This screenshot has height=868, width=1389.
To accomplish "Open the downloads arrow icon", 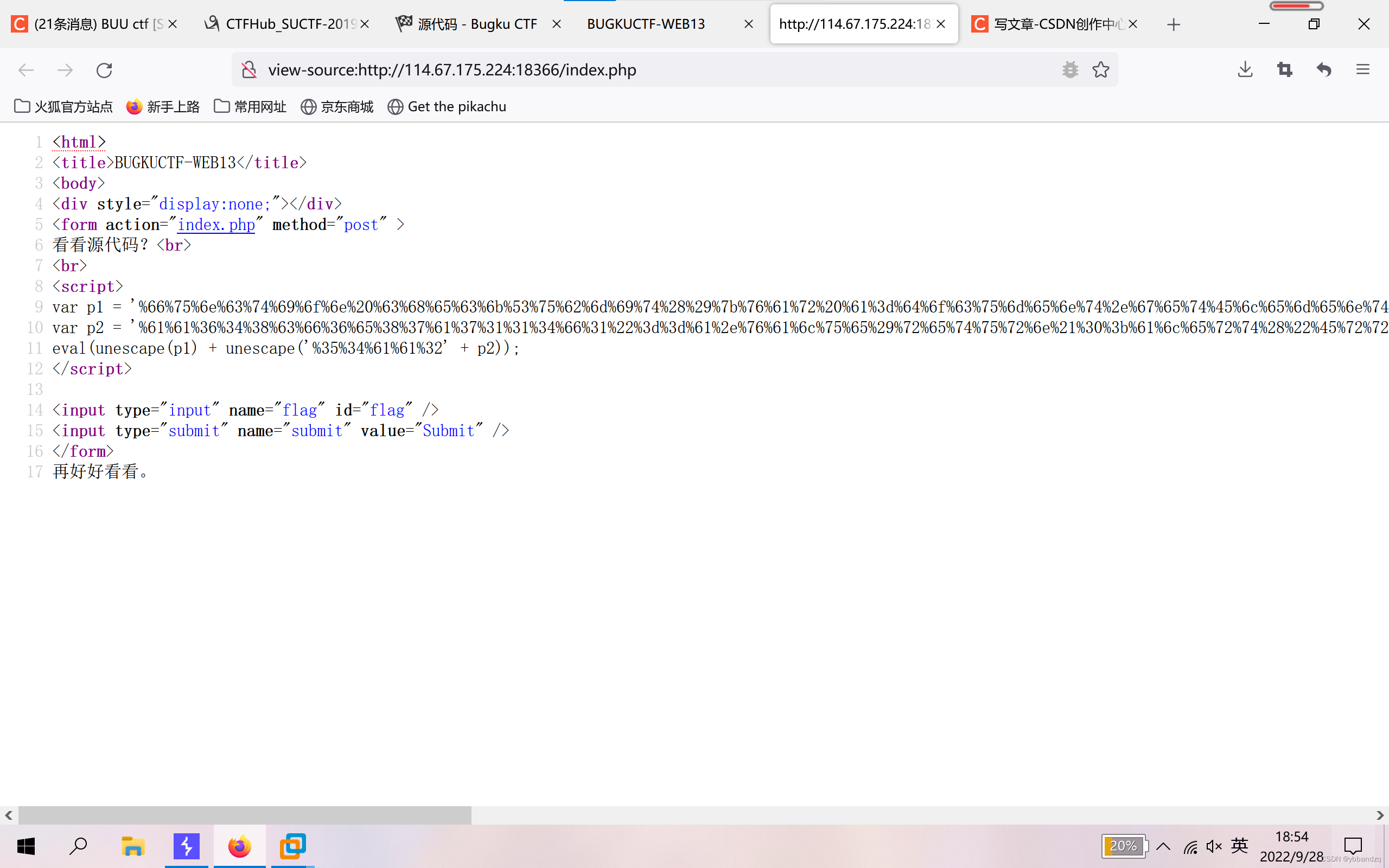I will tap(1245, 70).
